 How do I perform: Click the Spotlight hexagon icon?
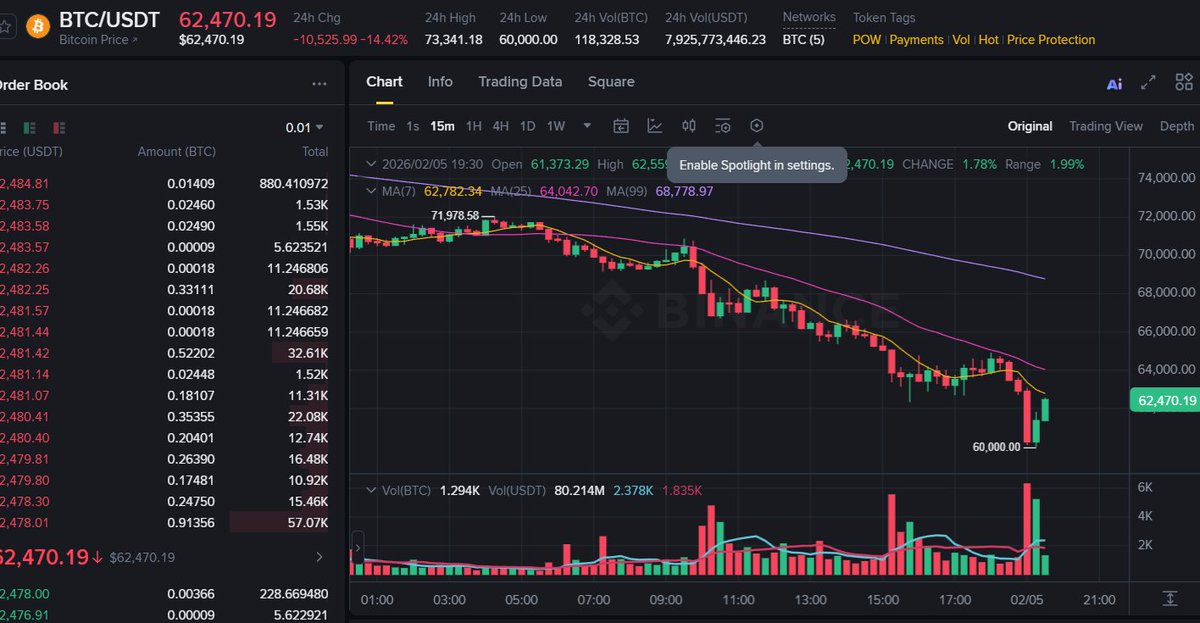(757, 126)
